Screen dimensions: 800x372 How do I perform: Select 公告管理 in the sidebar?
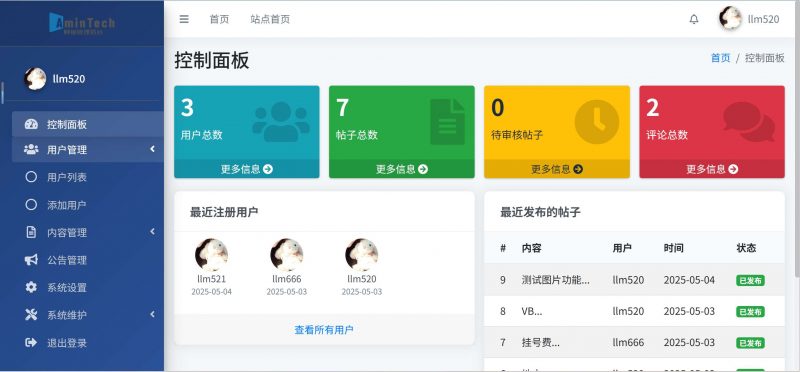[67, 260]
